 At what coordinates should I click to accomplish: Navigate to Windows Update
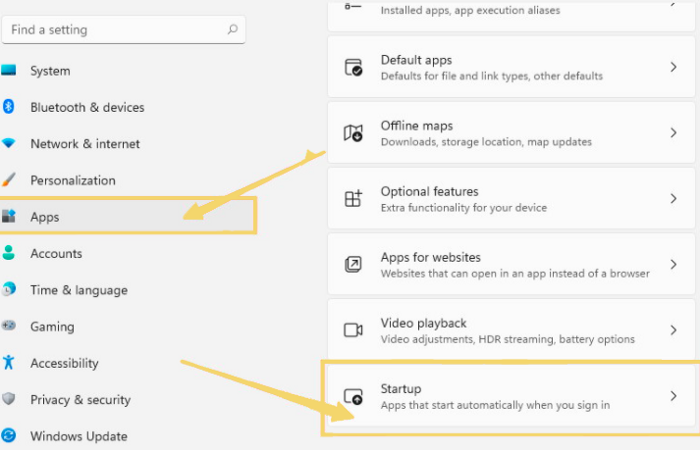coord(78,436)
